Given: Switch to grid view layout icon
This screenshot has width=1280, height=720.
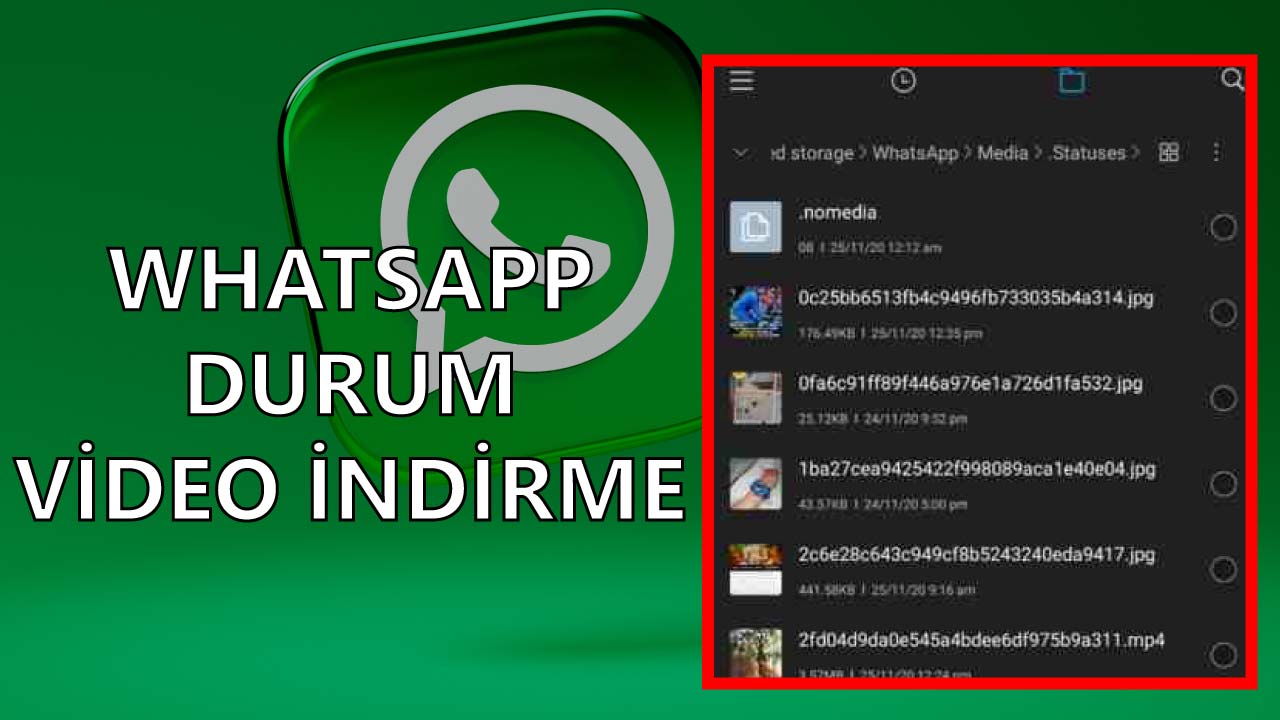Looking at the screenshot, I should click(1168, 152).
